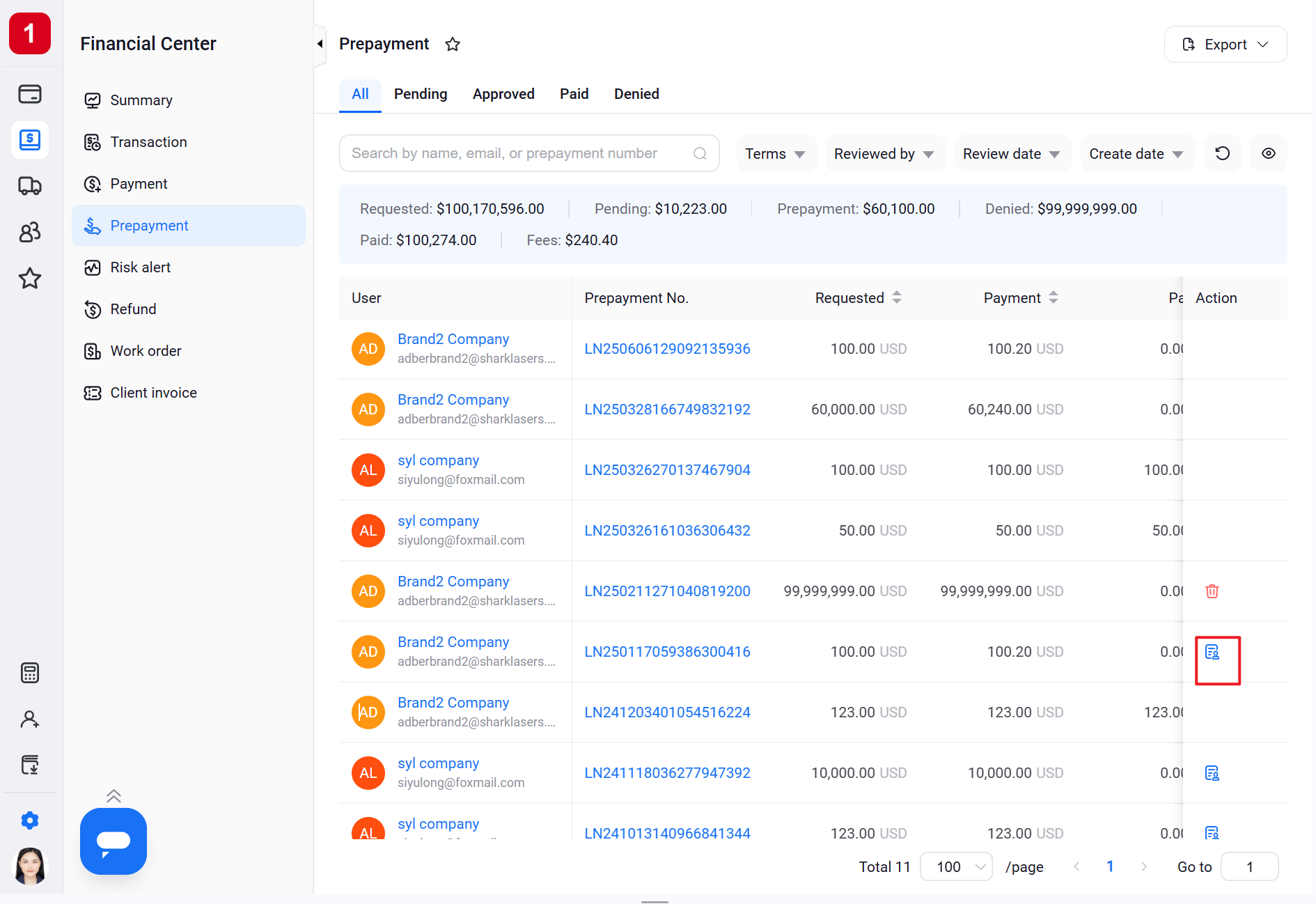Screen dimensions: 1316x904
Task: Open prepayment LN241203401054516224
Action: click(x=667, y=712)
